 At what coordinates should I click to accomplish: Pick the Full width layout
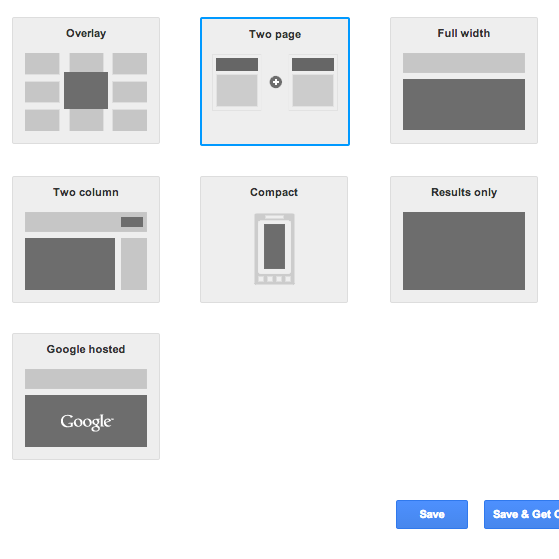464,81
